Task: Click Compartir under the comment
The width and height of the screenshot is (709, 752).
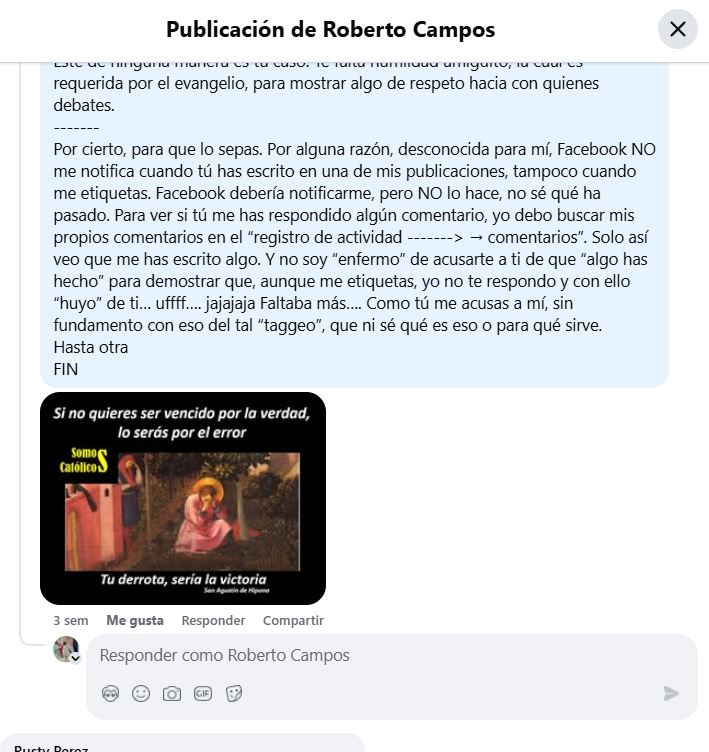Action: pyautogui.click(x=293, y=620)
